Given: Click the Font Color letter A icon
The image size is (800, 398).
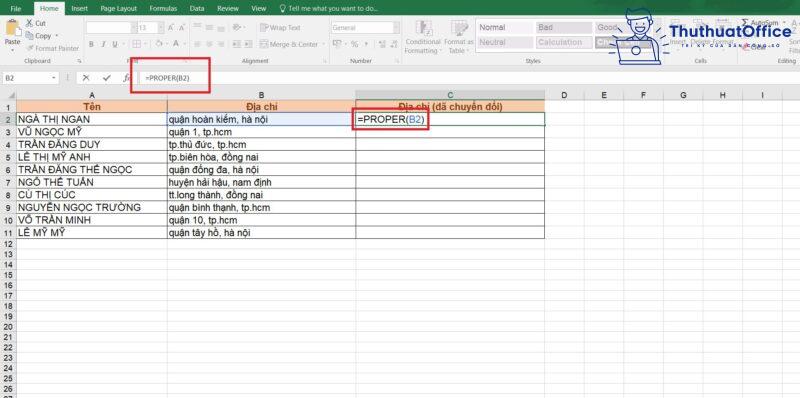Looking at the screenshot, I should point(176,44).
